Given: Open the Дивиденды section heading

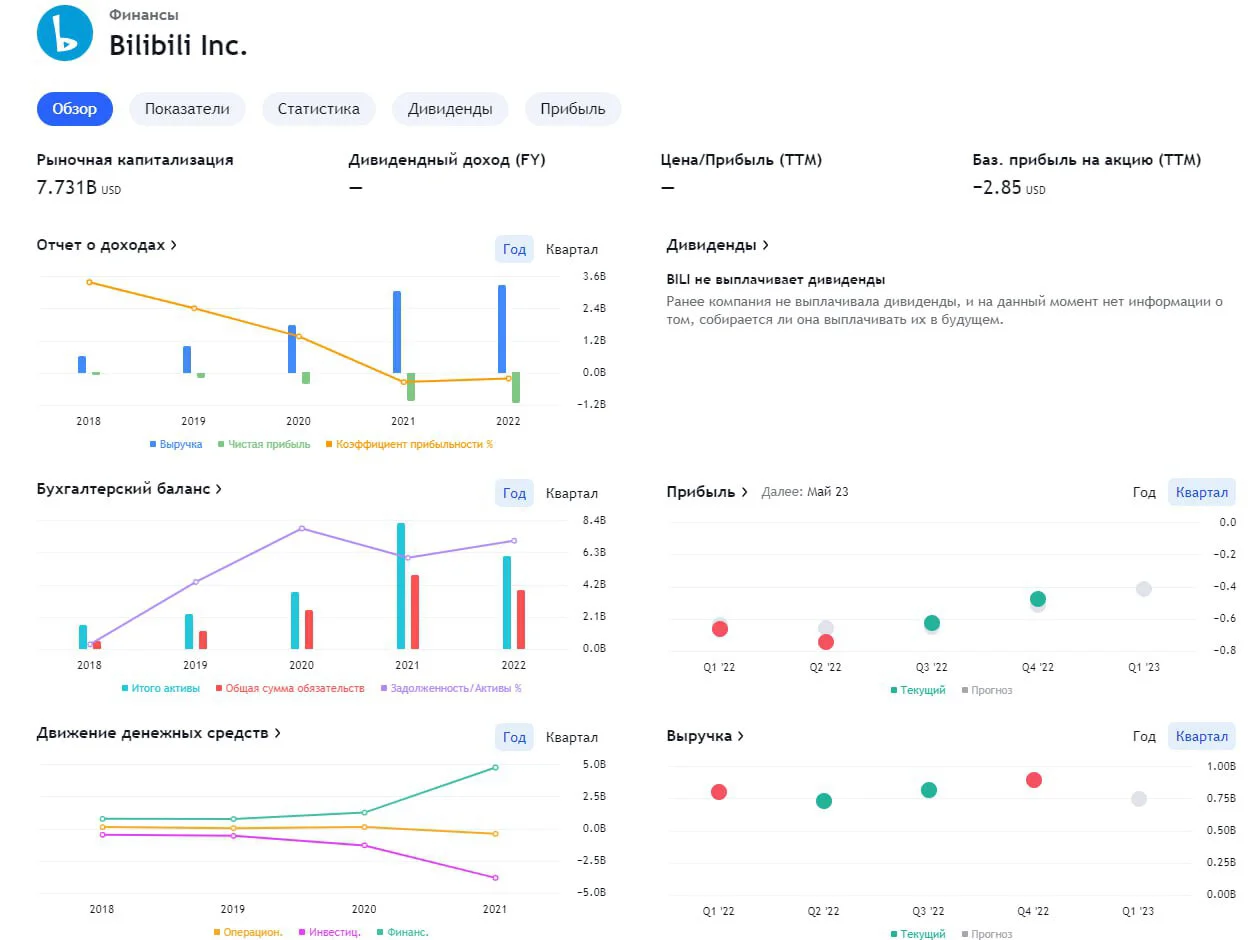Looking at the screenshot, I should pos(718,245).
